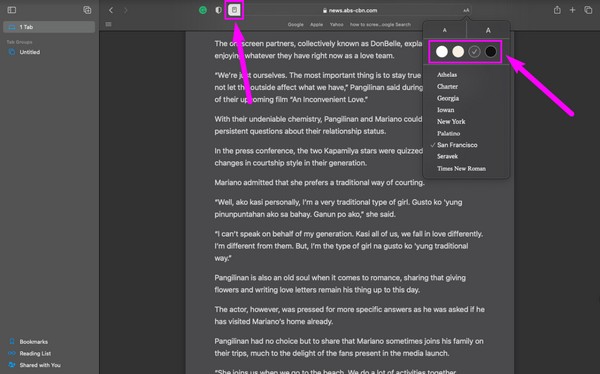Select the Palatino font
This screenshot has height=374, width=600.
[448, 134]
